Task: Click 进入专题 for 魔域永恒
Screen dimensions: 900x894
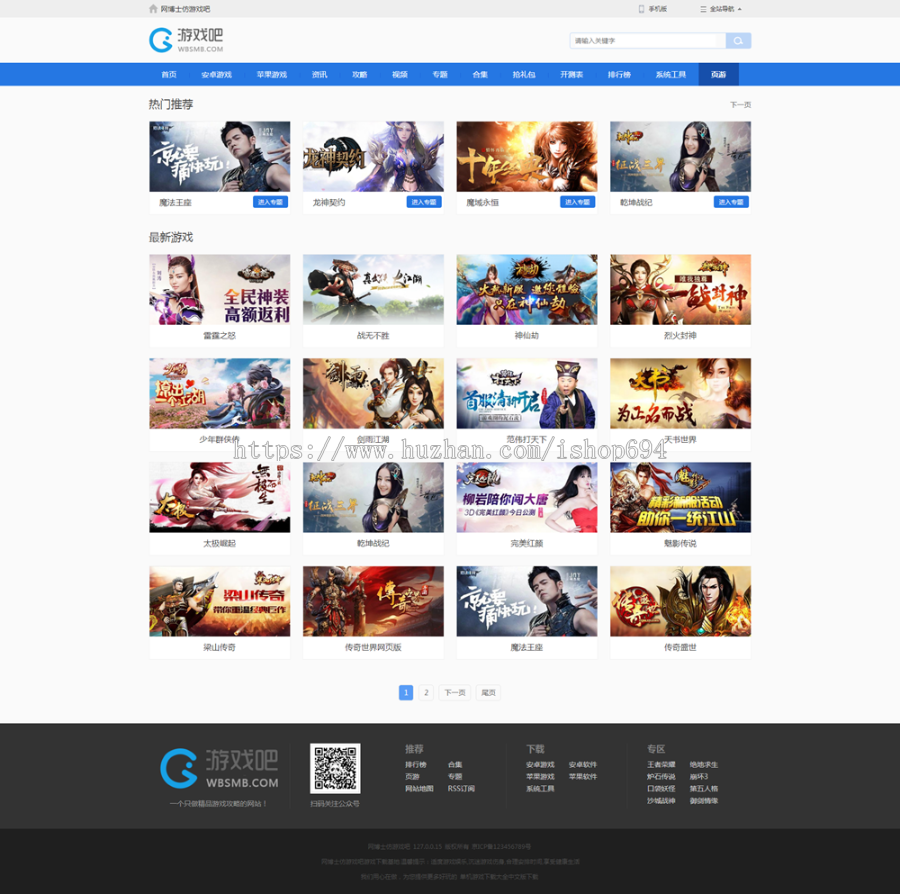Action: (577, 202)
